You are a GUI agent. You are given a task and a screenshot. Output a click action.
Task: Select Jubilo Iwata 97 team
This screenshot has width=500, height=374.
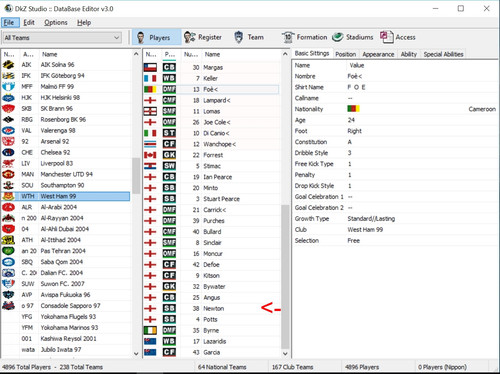pos(66,350)
